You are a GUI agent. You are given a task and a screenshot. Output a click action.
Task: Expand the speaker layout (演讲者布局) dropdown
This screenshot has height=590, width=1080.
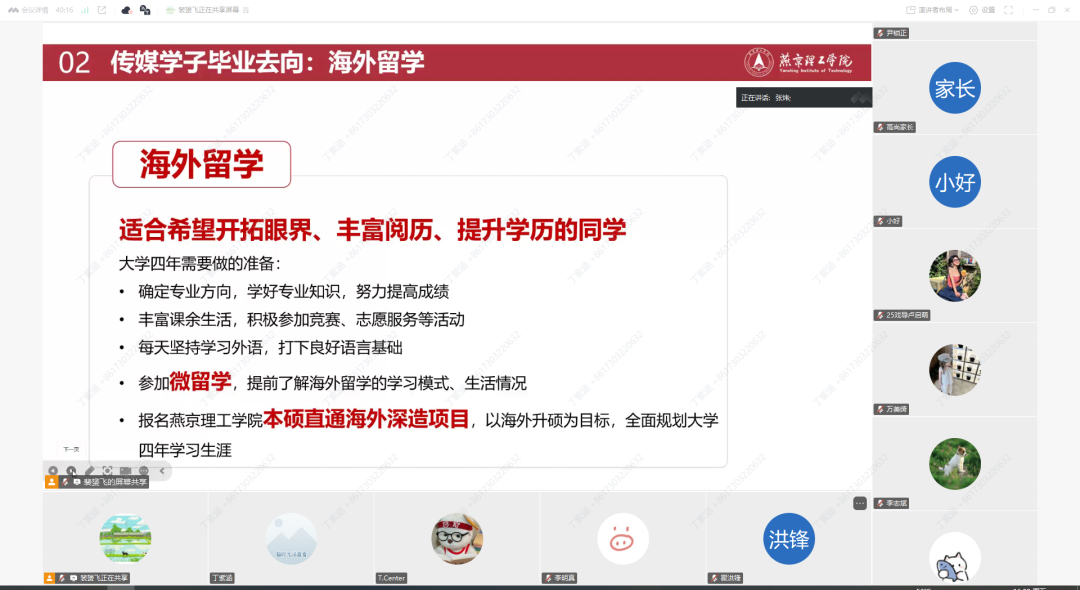[932, 10]
